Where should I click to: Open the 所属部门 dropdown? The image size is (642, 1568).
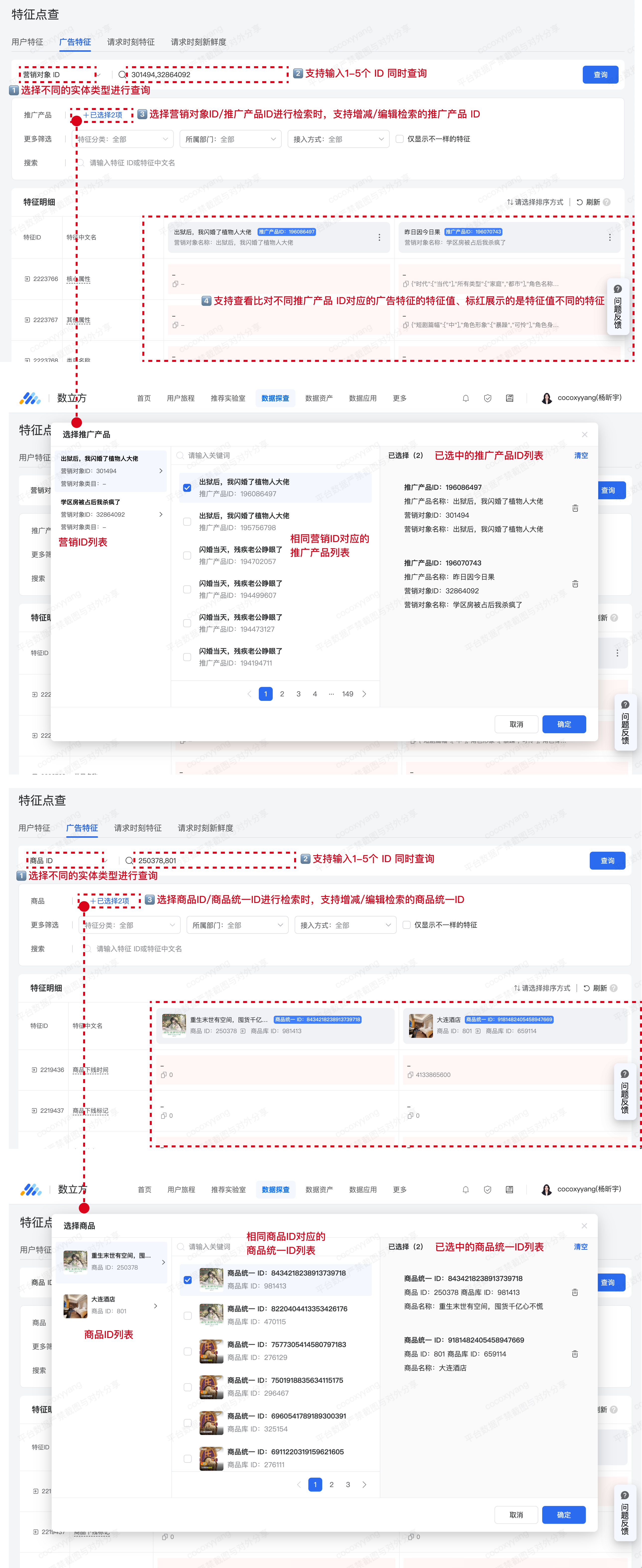(x=231, y=139)
